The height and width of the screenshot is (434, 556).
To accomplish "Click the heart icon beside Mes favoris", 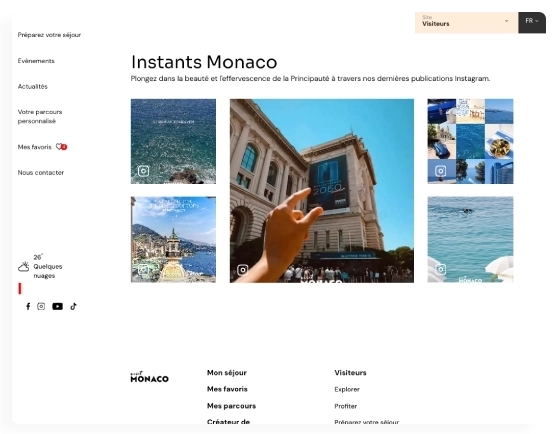I will click(59, 147).
